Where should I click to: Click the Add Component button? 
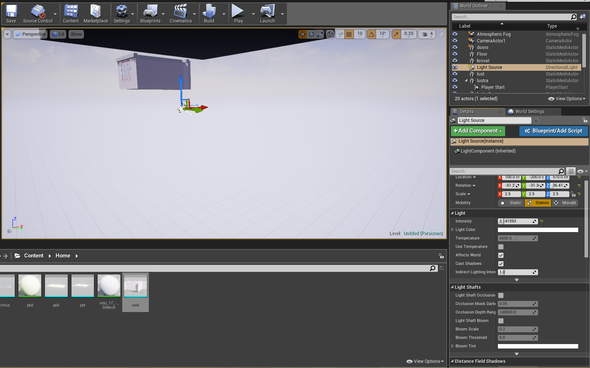tap(478, 131)
